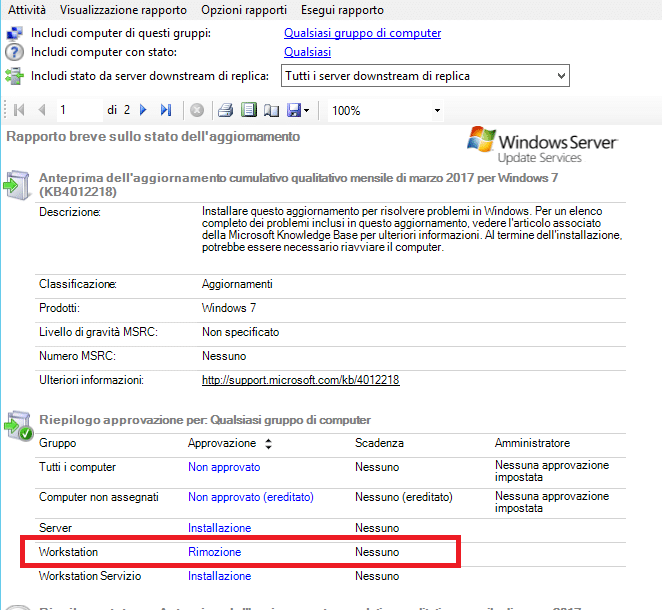
Task: Click the Esegui rapporto menu item
Action: pyautogui.click(x=342, y=10)
